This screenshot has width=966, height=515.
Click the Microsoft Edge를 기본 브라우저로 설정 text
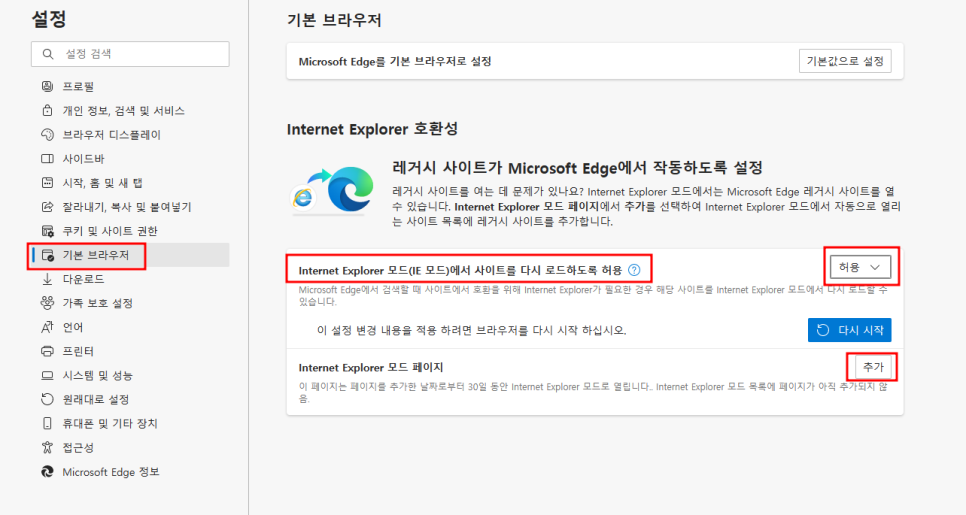[x=395, y=62]
